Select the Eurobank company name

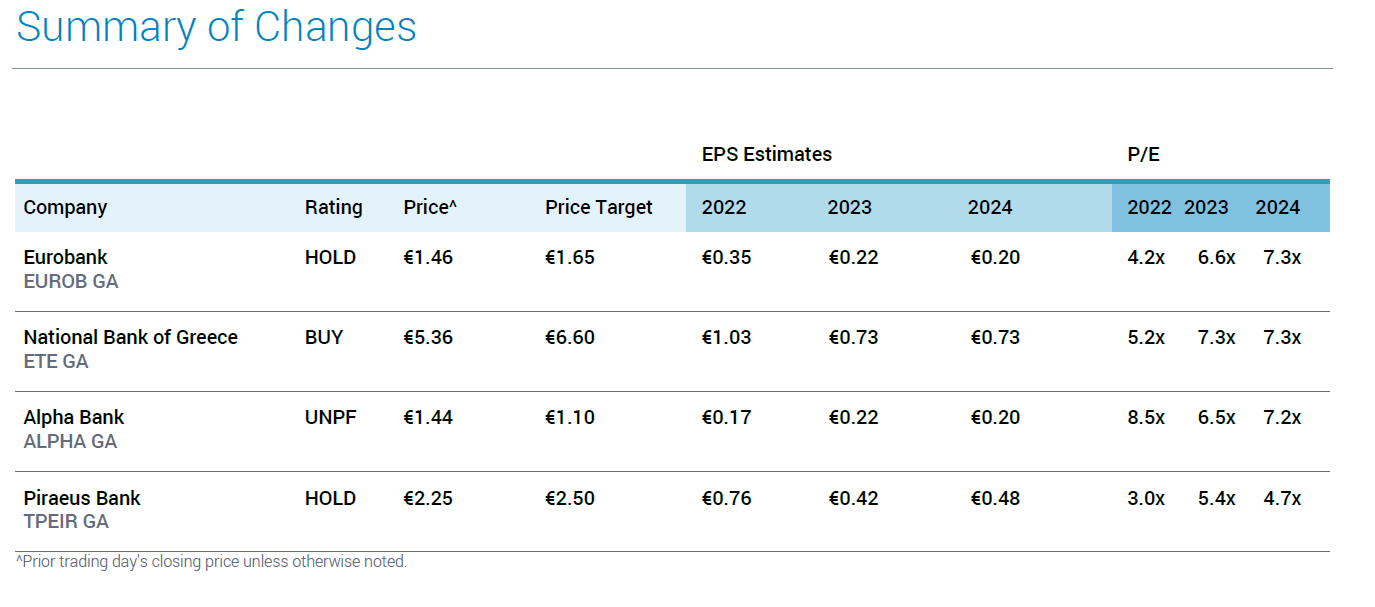click(x=65, y=257)
